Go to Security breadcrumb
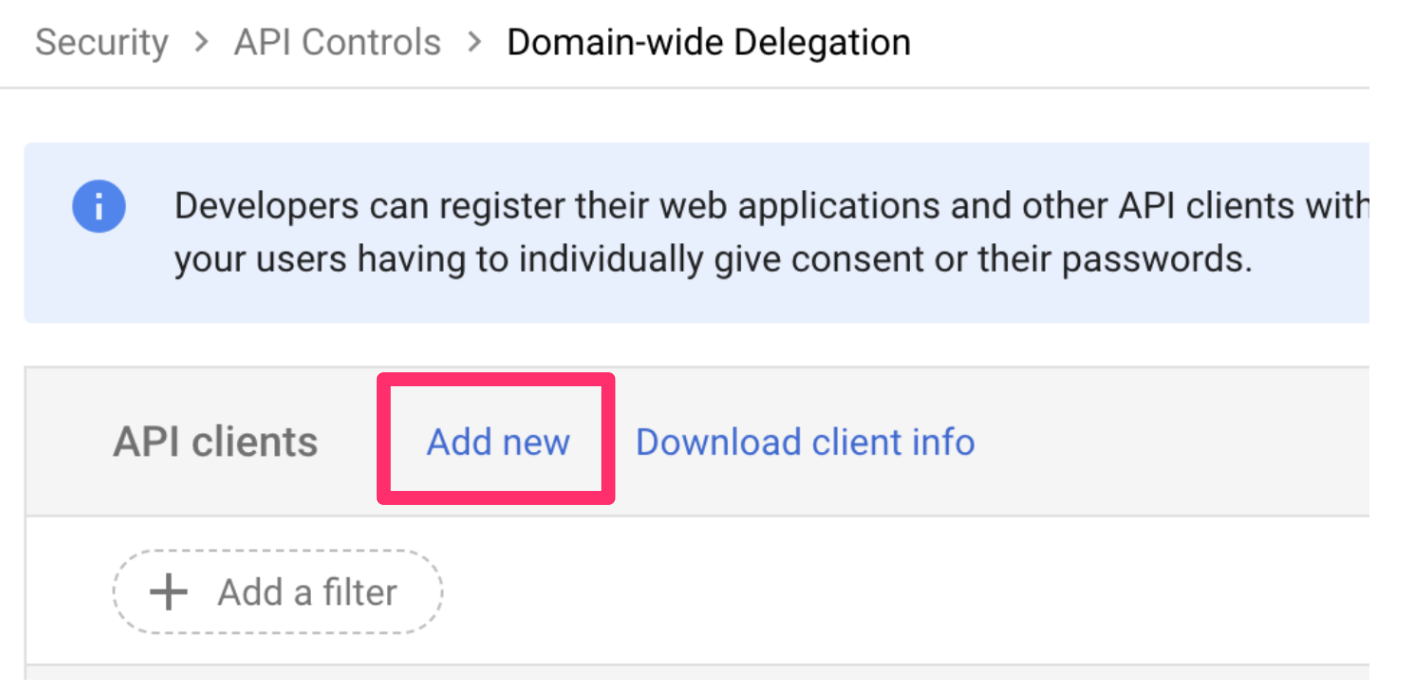 click(x=101, y=43)
